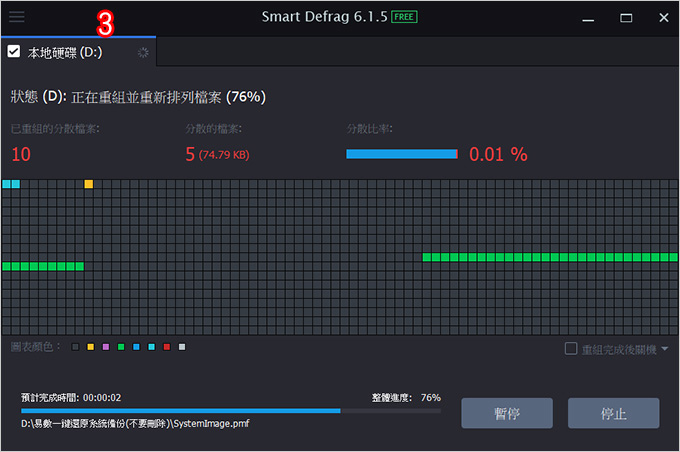Pick the yellow legend color swatch

pyautogui.click(x=91, y=347)
